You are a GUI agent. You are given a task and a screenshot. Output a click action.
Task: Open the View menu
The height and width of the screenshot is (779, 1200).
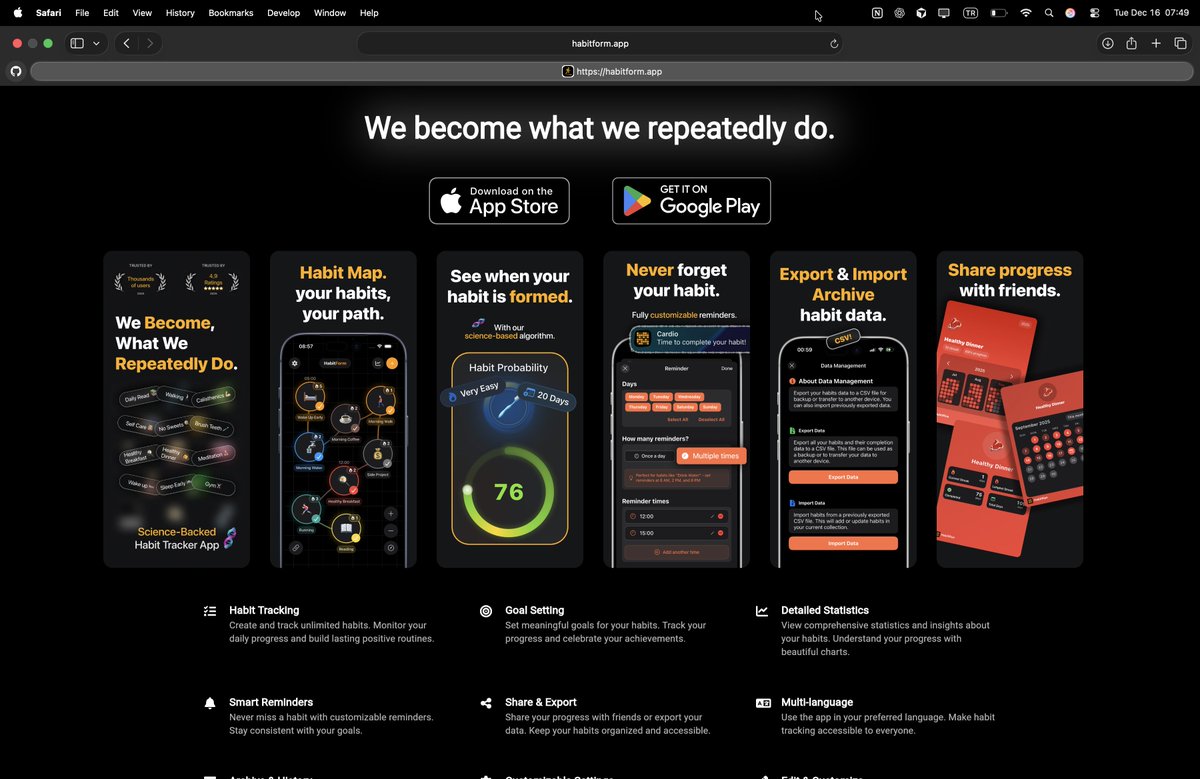[x=142, y=13]
